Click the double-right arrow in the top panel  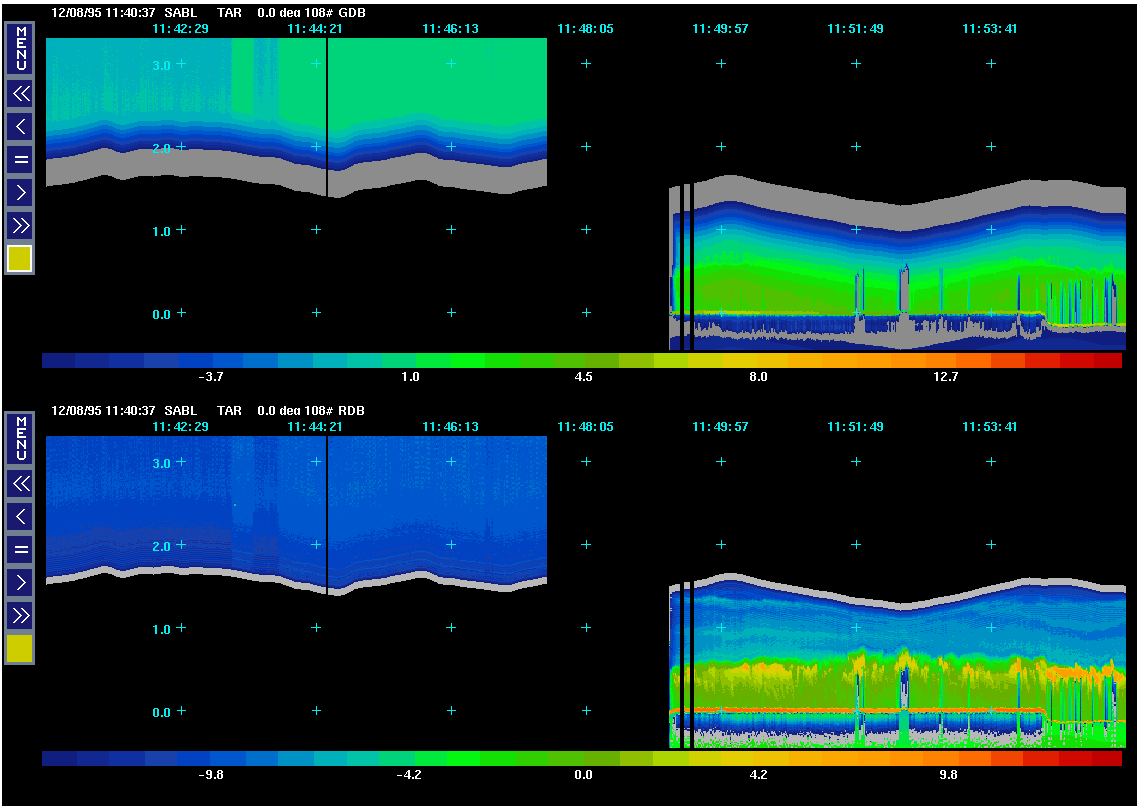tap(20, 225)
